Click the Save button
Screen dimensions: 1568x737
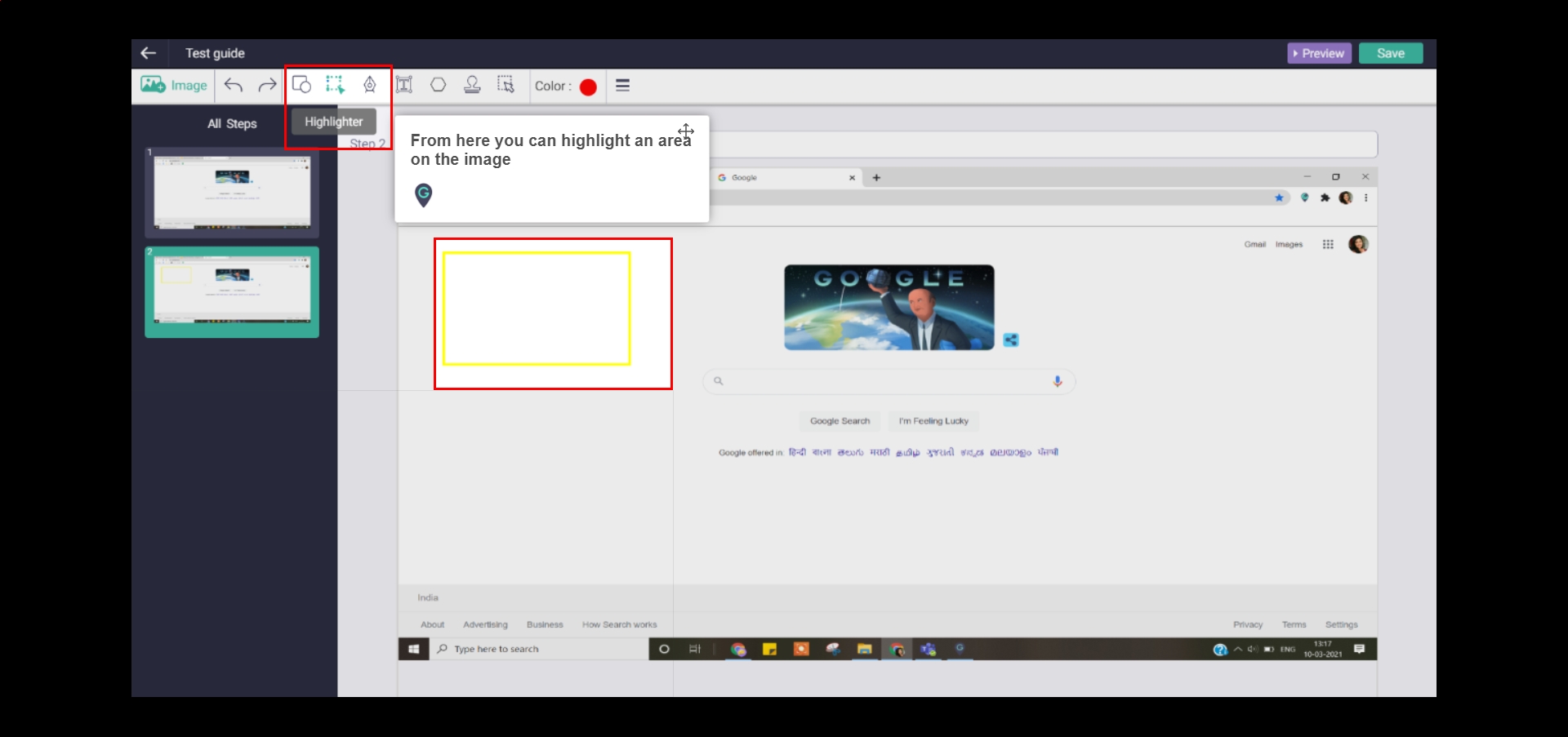[x=1391, y=53]
